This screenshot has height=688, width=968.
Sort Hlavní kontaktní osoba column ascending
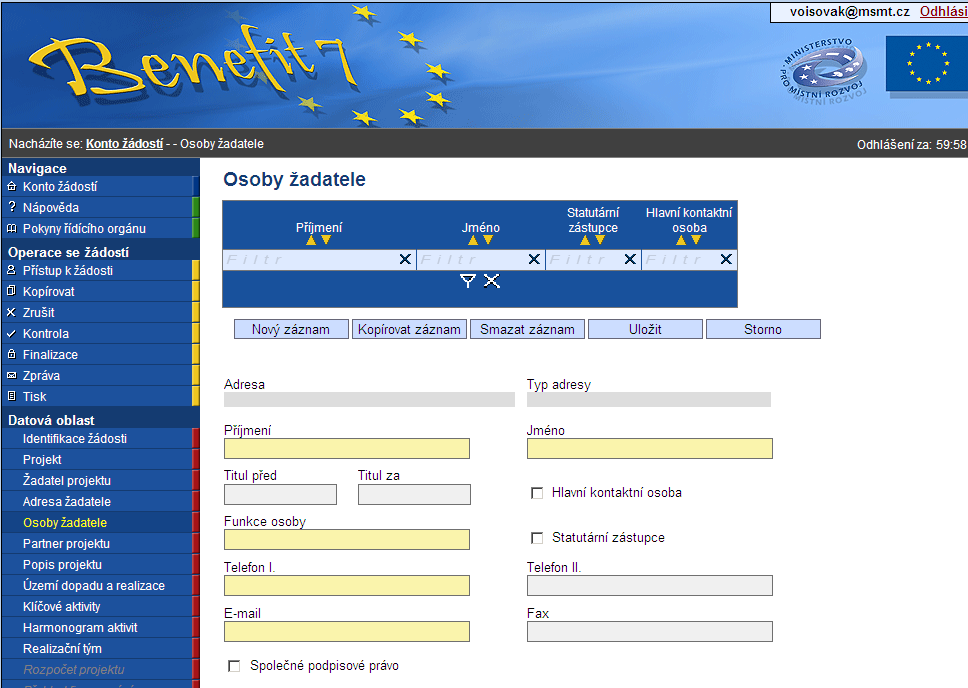681,240
